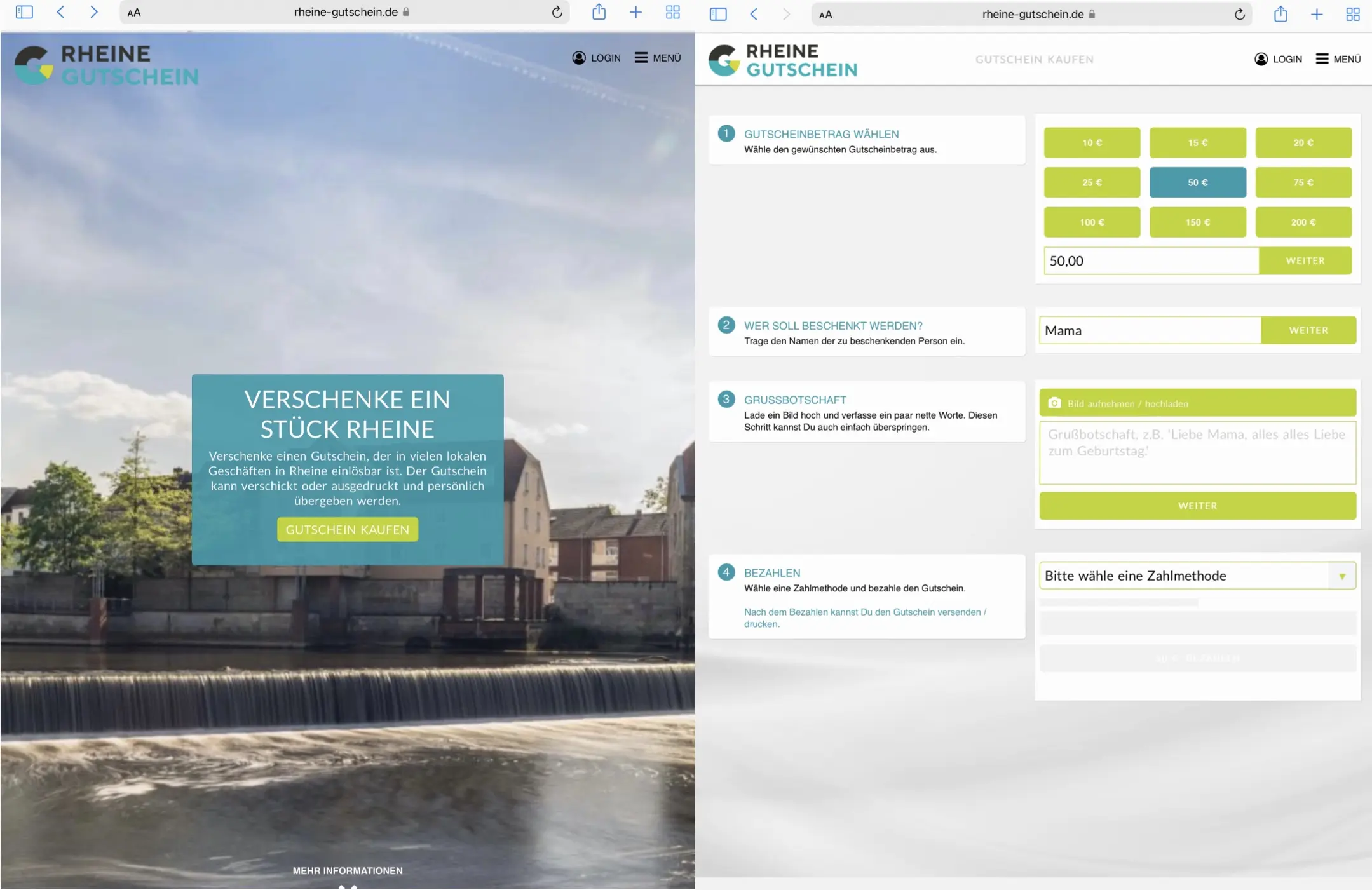
Task: Click the share icon in left browser
Action: coord(599,12)
